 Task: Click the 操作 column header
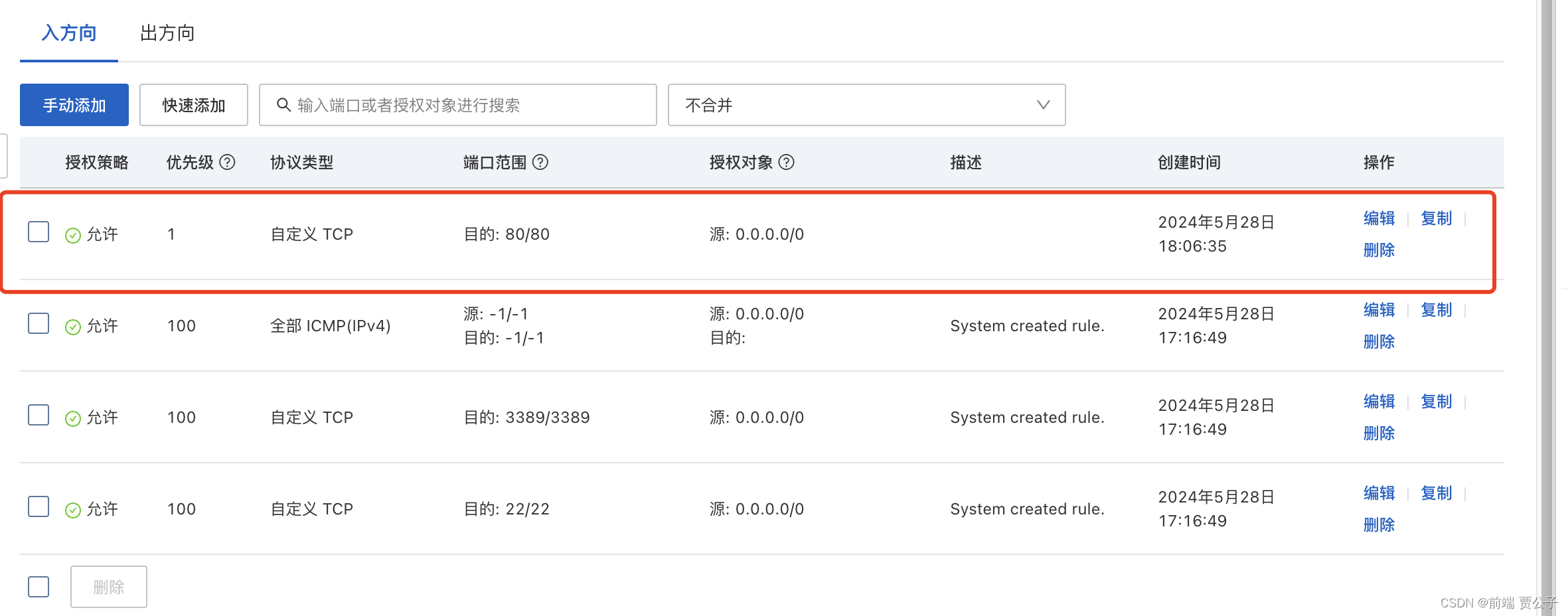point(1379,163)
